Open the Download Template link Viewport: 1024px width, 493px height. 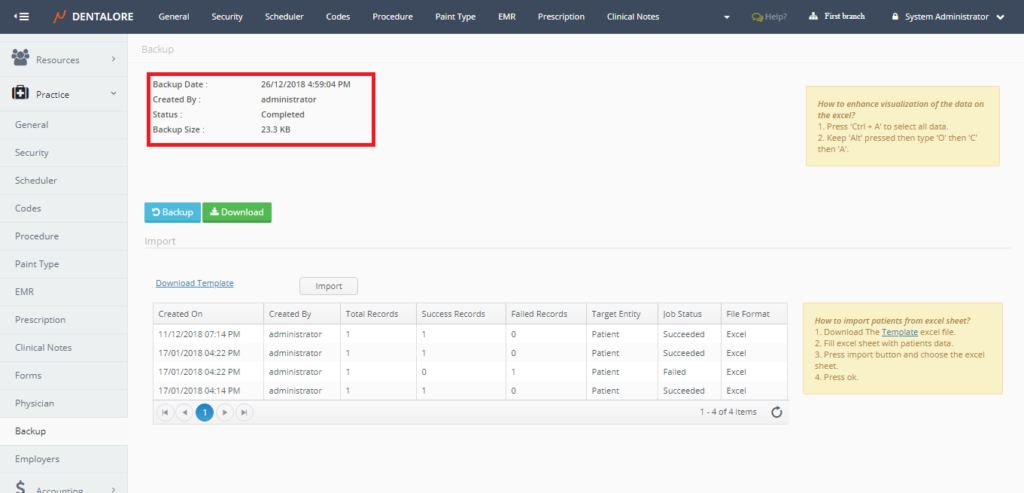click(x=194, y=284)
